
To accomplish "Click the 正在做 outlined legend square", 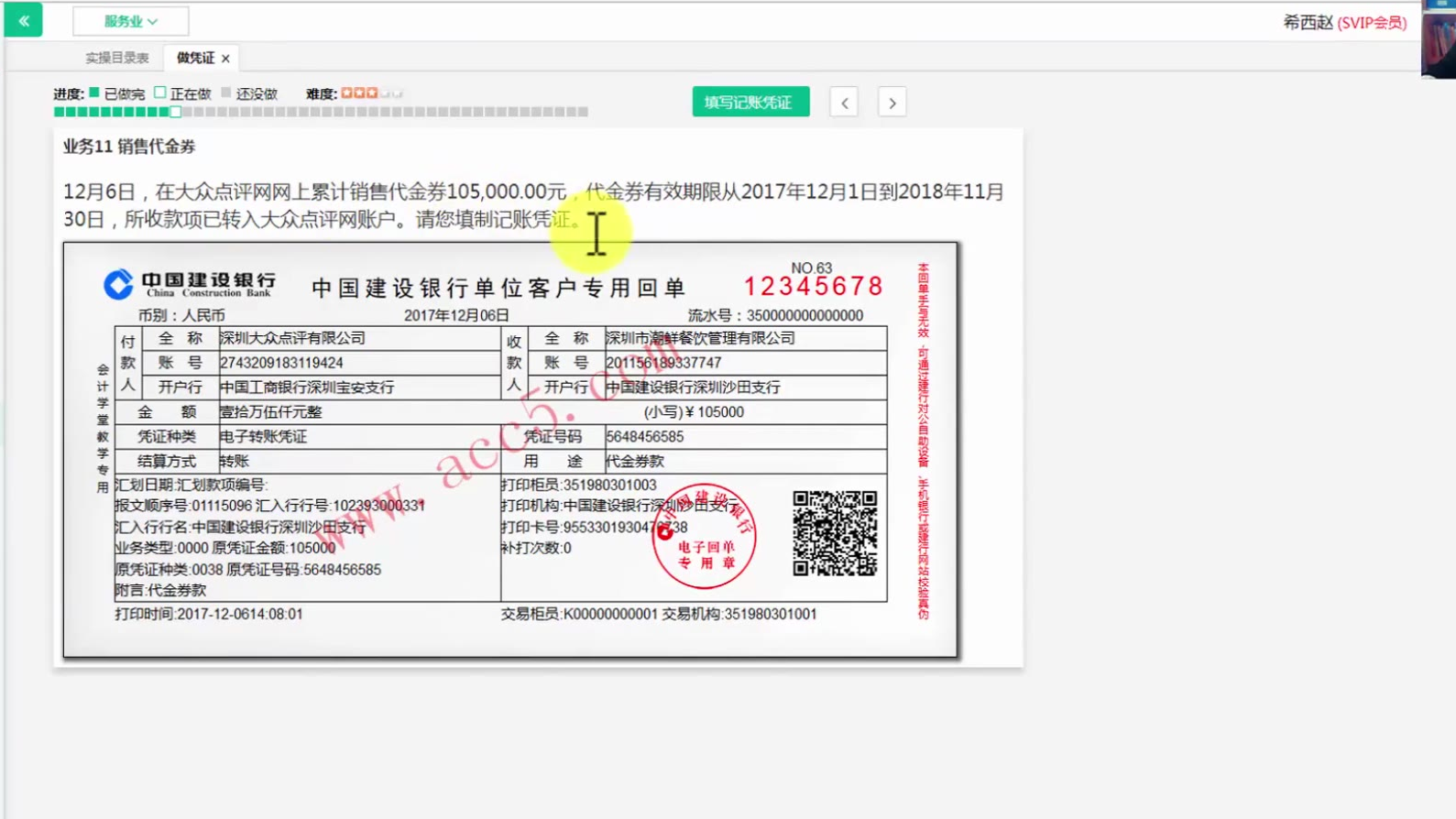I will point(160,93).
